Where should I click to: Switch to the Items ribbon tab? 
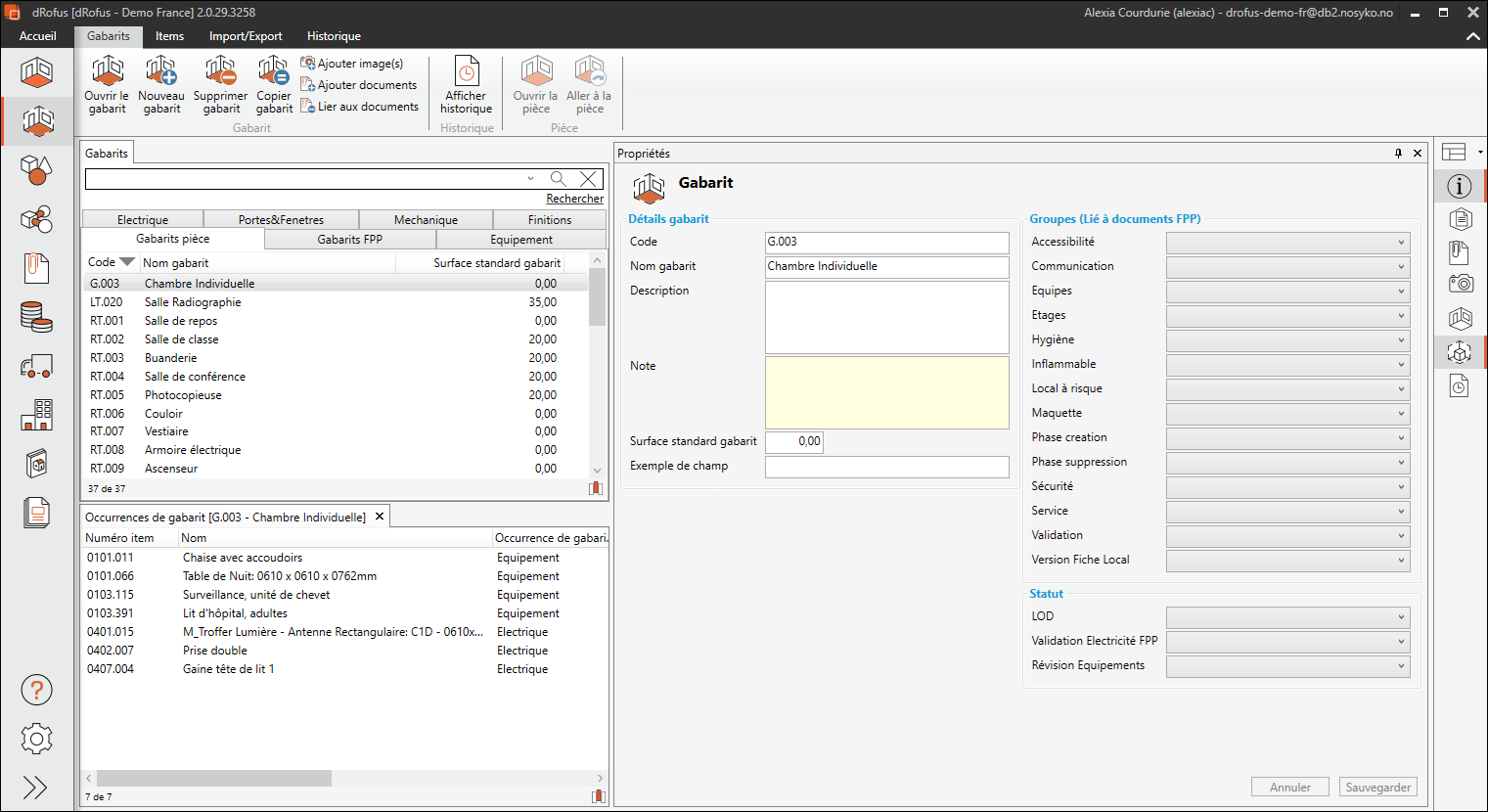pos(169,36)
